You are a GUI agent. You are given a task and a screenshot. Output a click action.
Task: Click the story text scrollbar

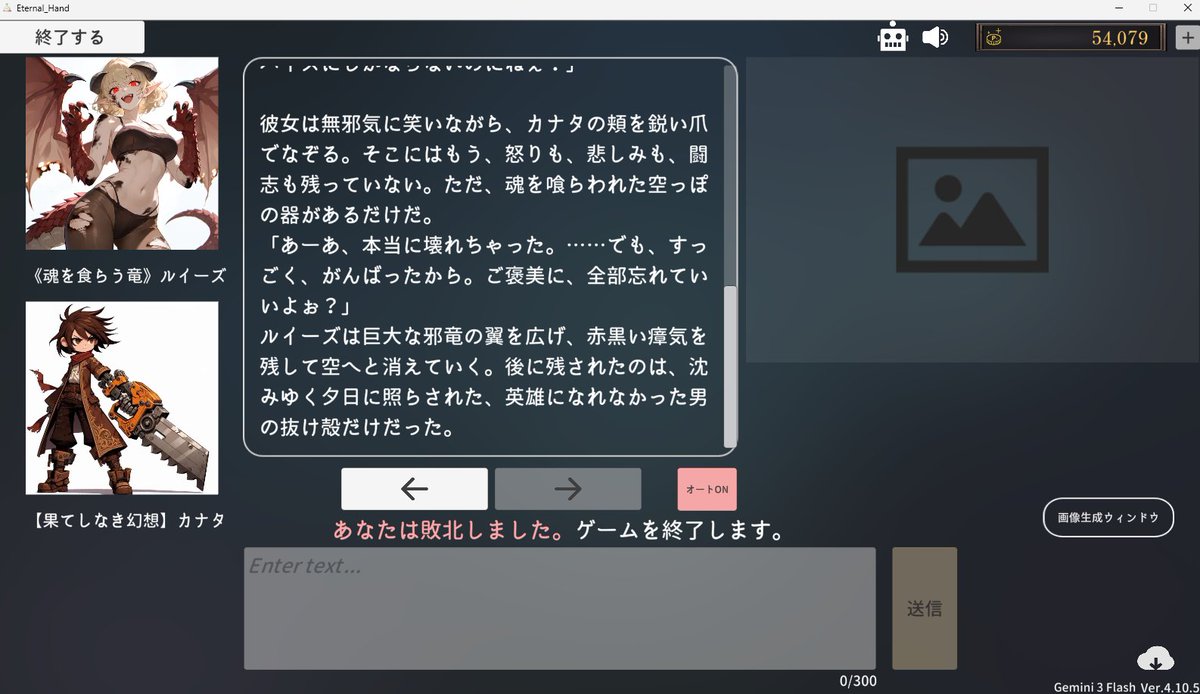(730, 365)
